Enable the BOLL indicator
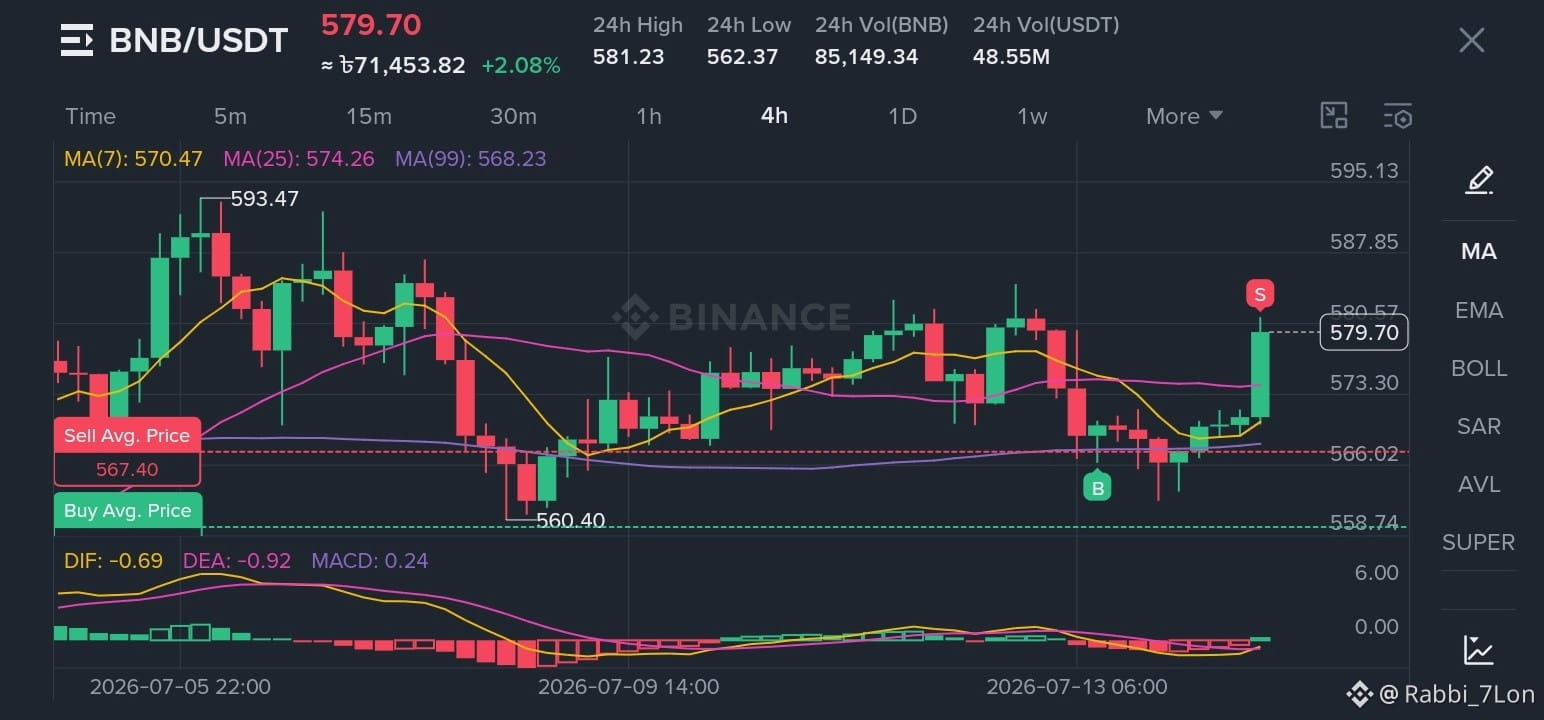The height and width of the screenshot is (720, 1544). pyautogui.click(x=1478, y=368)
